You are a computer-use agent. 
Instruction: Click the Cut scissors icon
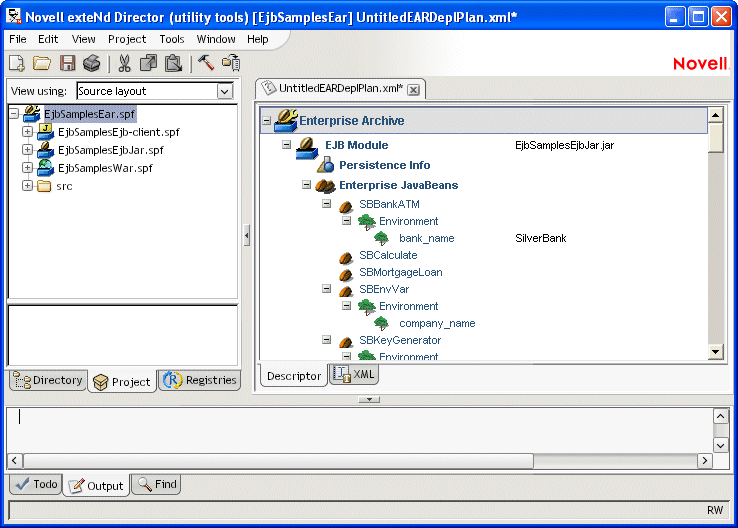124,63
